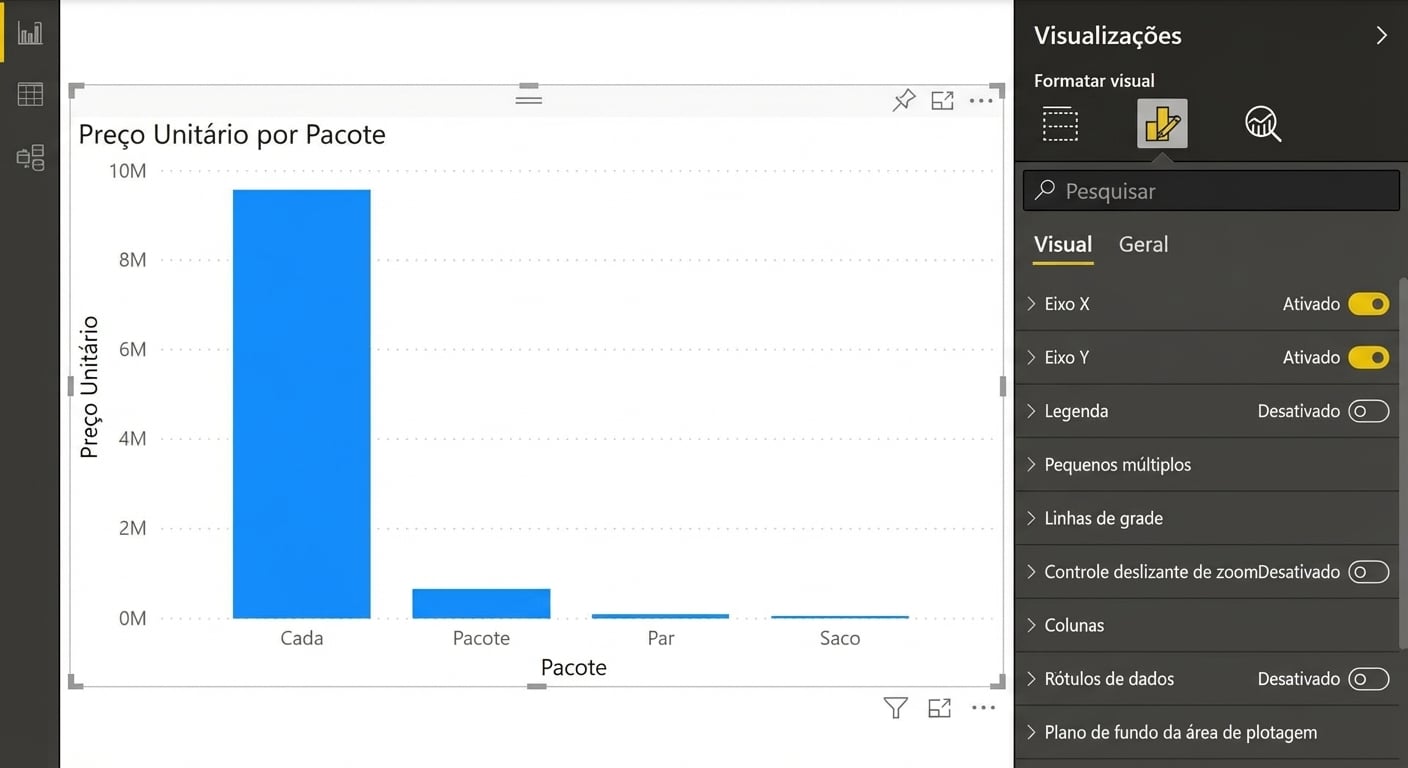
Task: Expand the Colunas section
Action: click(1074, 625)
